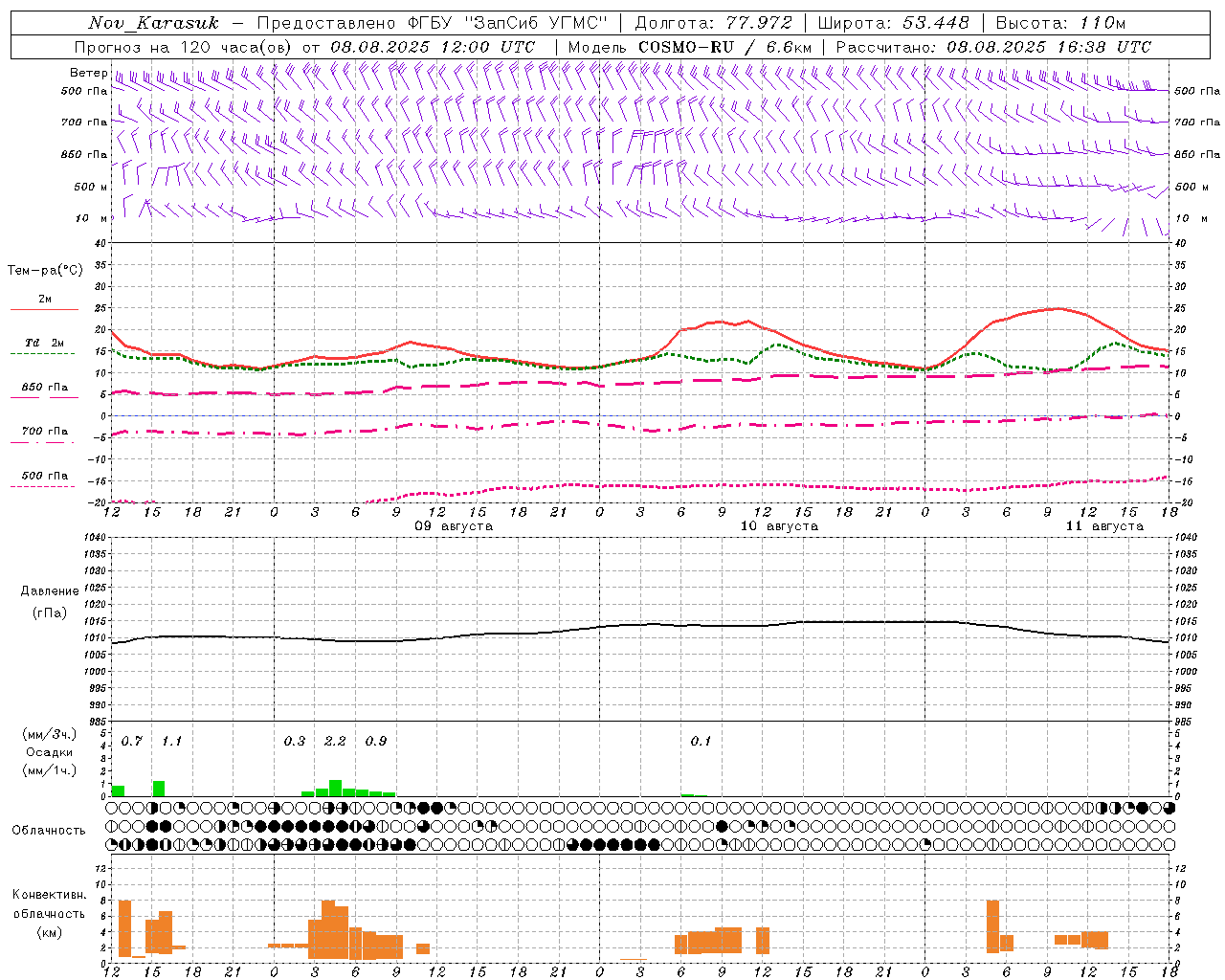Click the precipitation value 1.1
This screenshot has height=980, width=1225.
tap(171, 741)
